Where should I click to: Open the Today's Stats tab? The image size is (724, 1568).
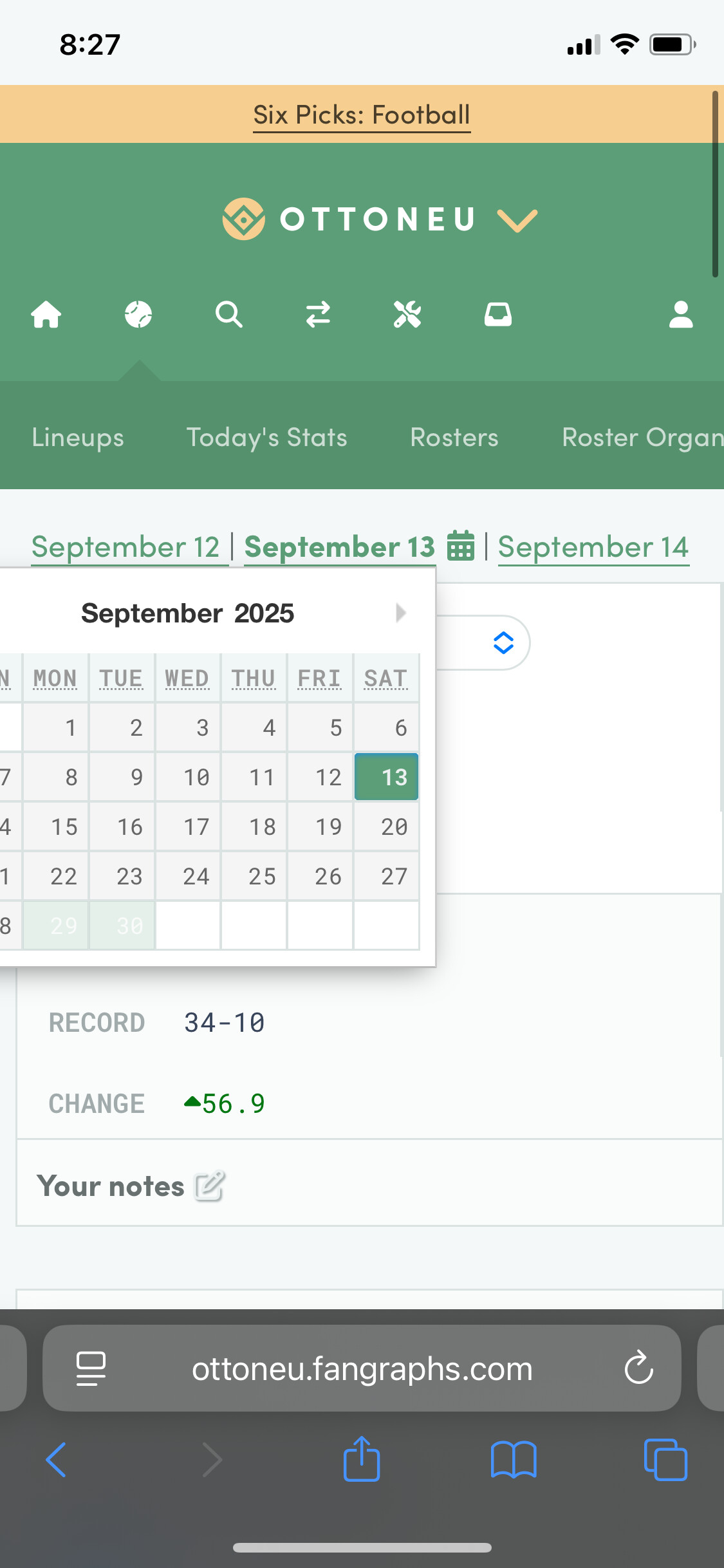click(266, 438)
